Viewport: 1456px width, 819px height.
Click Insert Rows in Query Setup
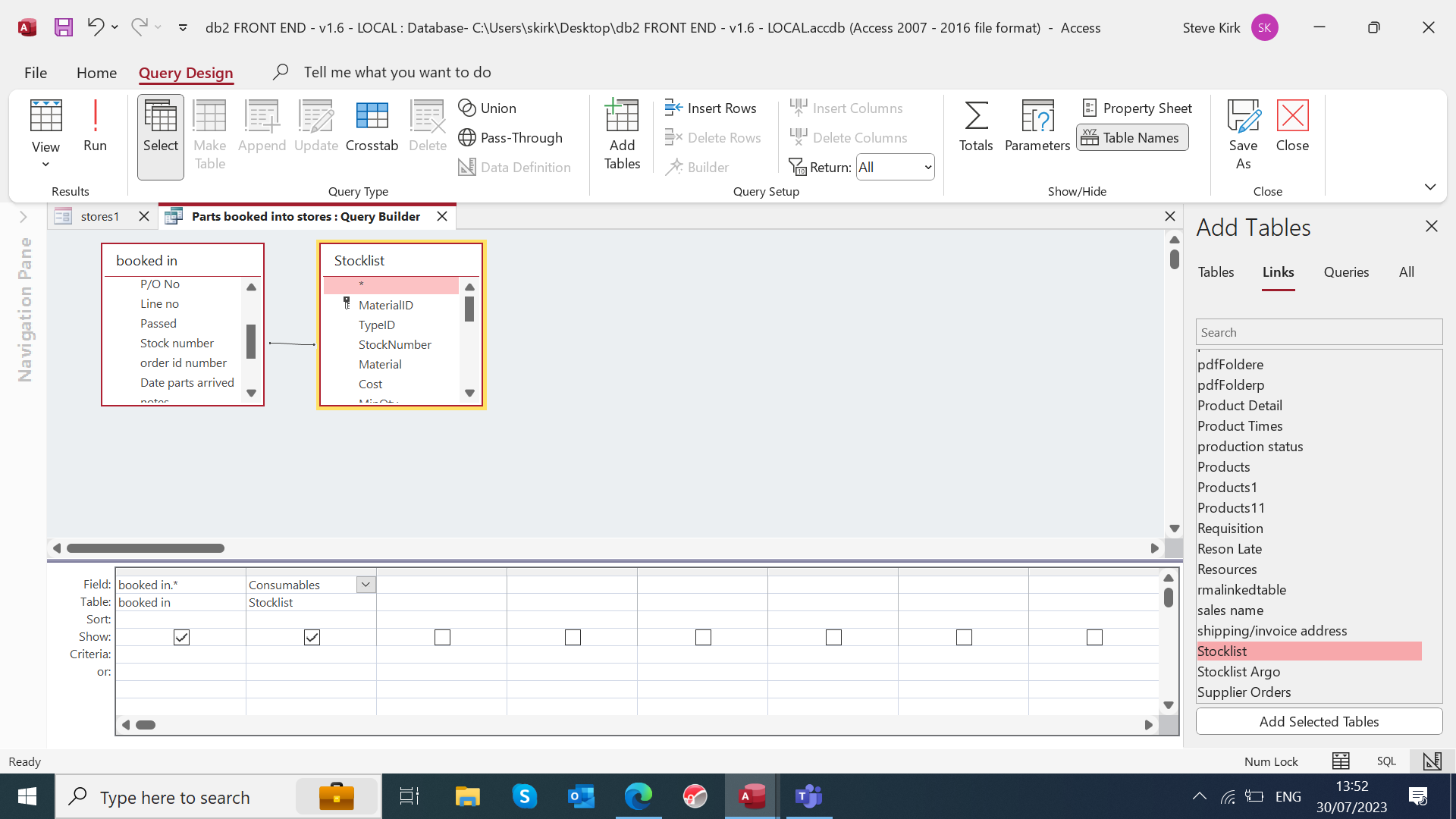[711, 108]
